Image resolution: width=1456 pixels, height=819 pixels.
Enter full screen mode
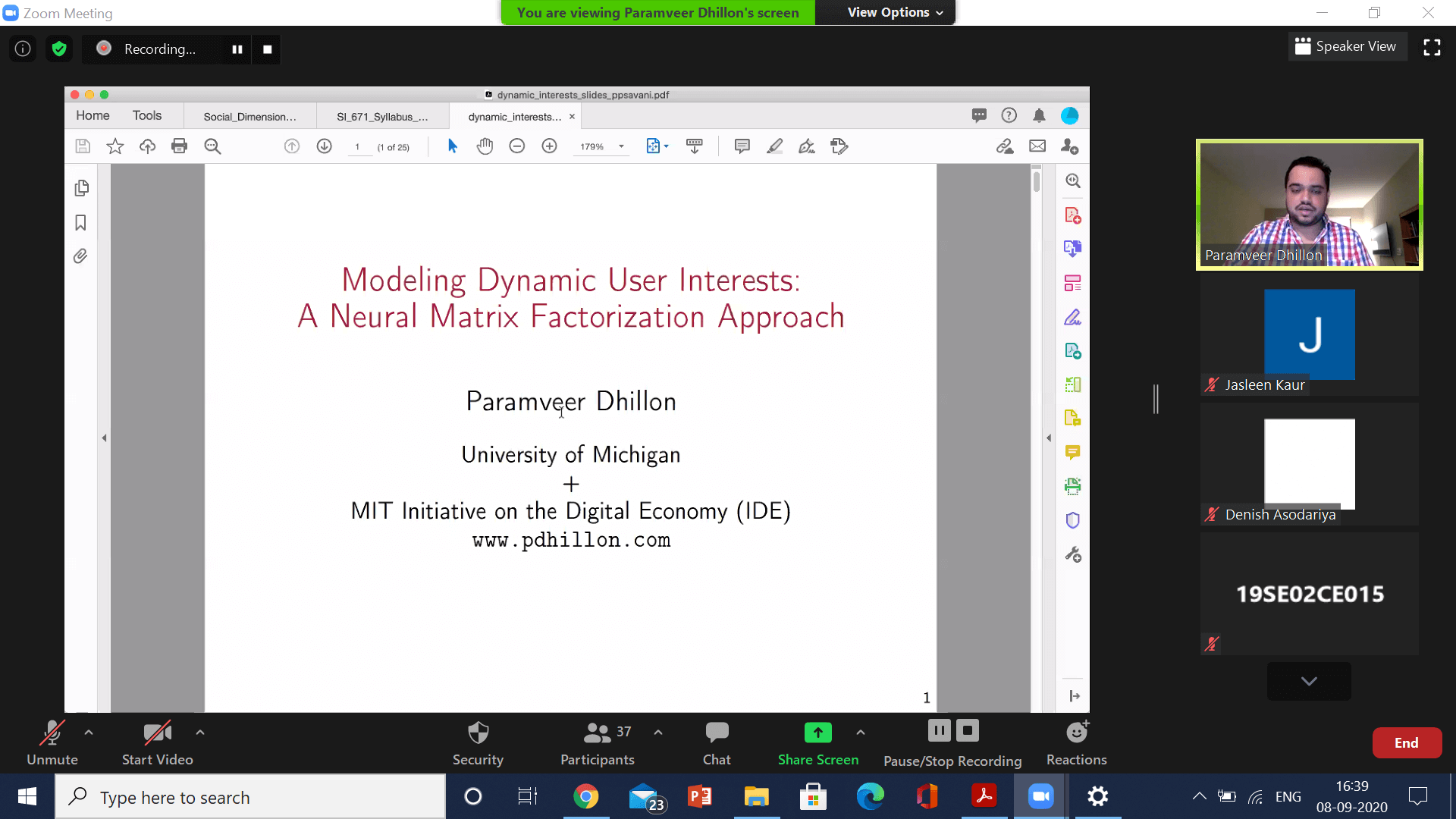pyautogui.click(x=1432, y=48)
